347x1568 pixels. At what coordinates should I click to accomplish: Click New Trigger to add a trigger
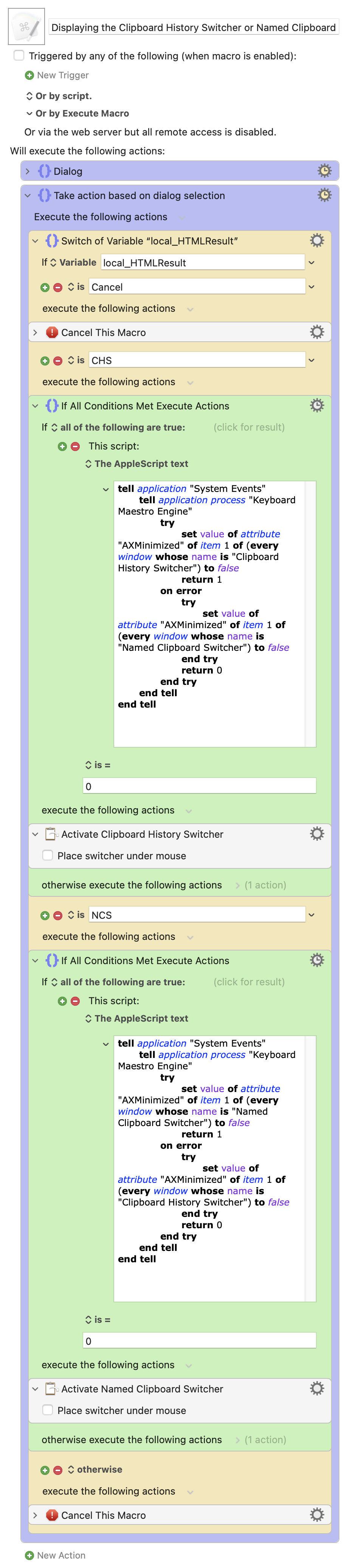pyautogui.click(x=57, y=75)
